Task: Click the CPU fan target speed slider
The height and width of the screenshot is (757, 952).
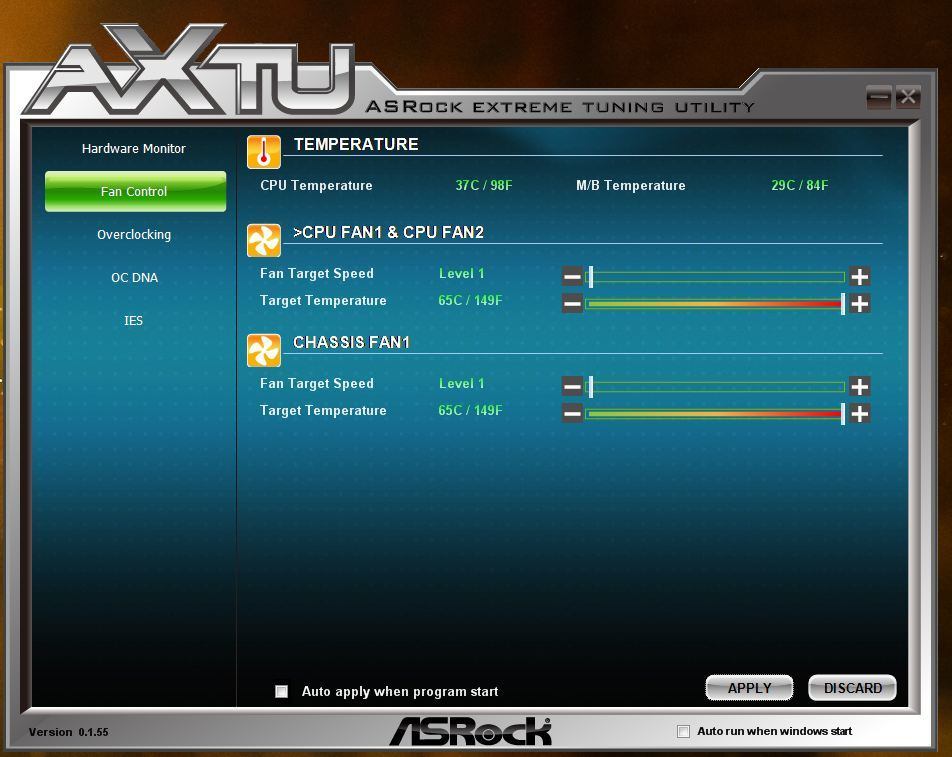Action: tap(715, 277)
